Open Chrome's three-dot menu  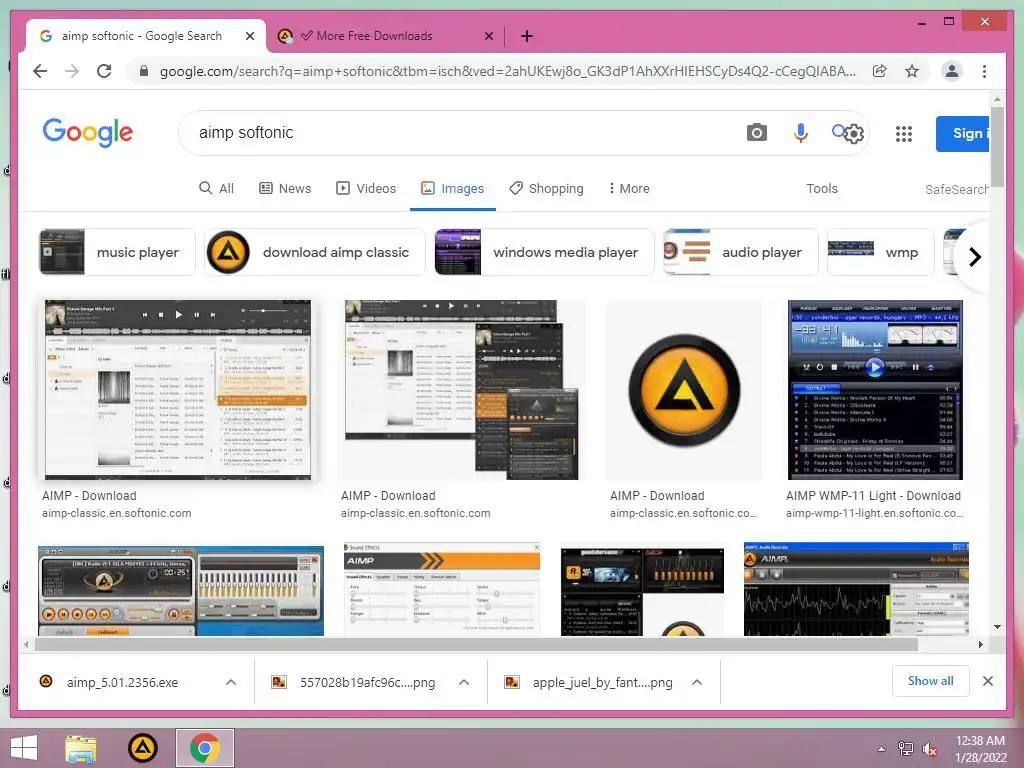point(984,71)
